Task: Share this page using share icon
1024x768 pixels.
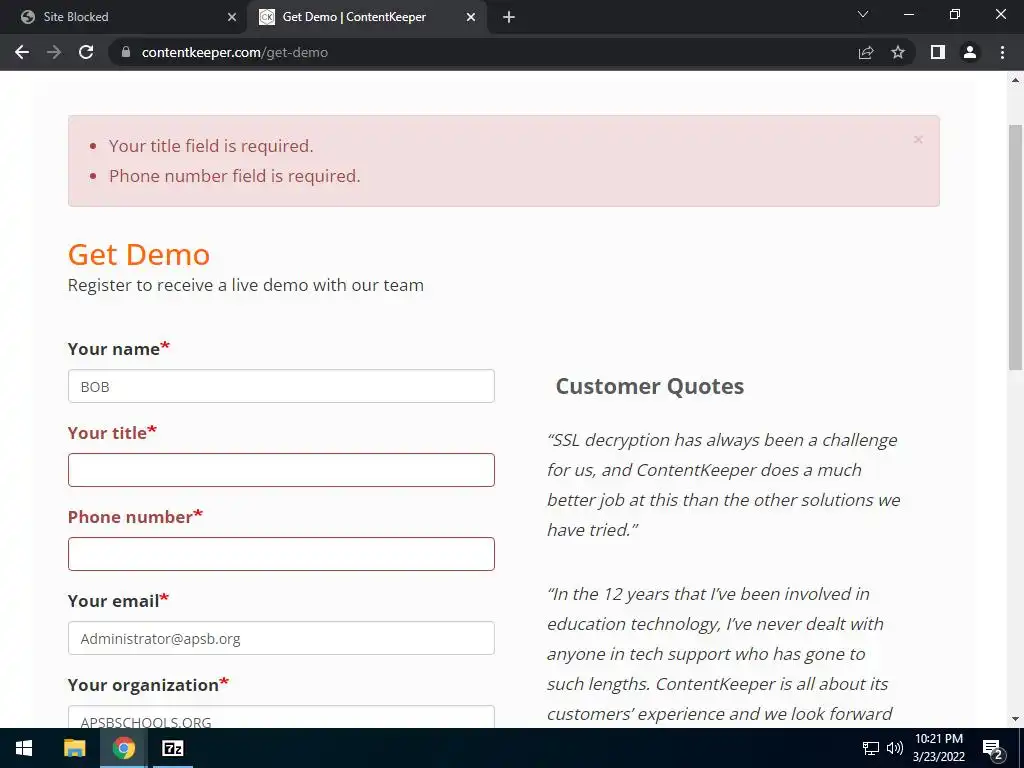Action: tap(866, 52)
